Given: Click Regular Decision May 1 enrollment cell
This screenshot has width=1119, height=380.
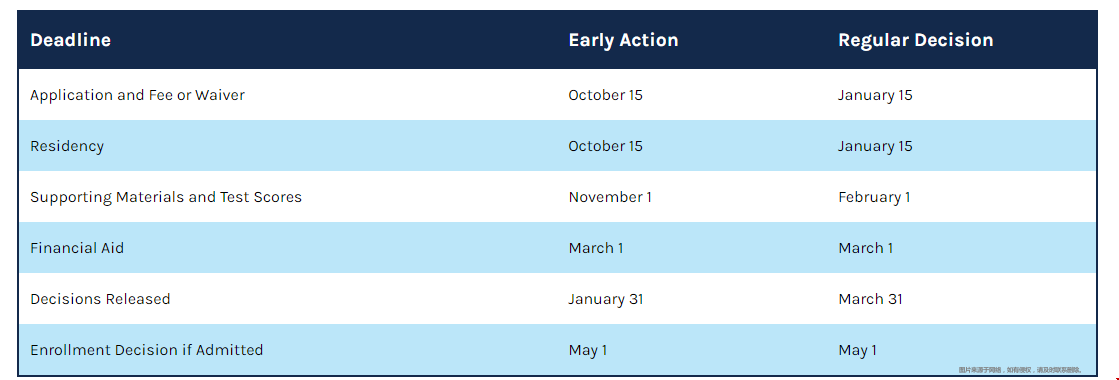Looking at the screenshot, I should [x=857, y=350].
